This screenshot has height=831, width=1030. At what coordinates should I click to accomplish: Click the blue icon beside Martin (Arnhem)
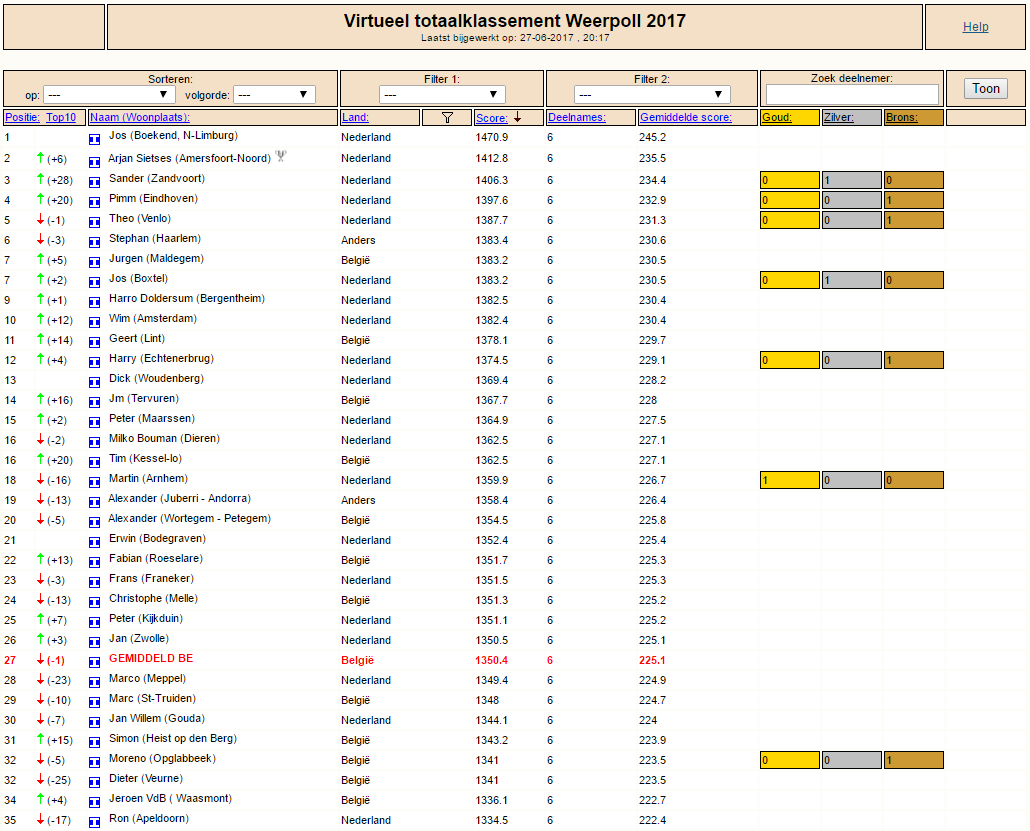(95, 482)
